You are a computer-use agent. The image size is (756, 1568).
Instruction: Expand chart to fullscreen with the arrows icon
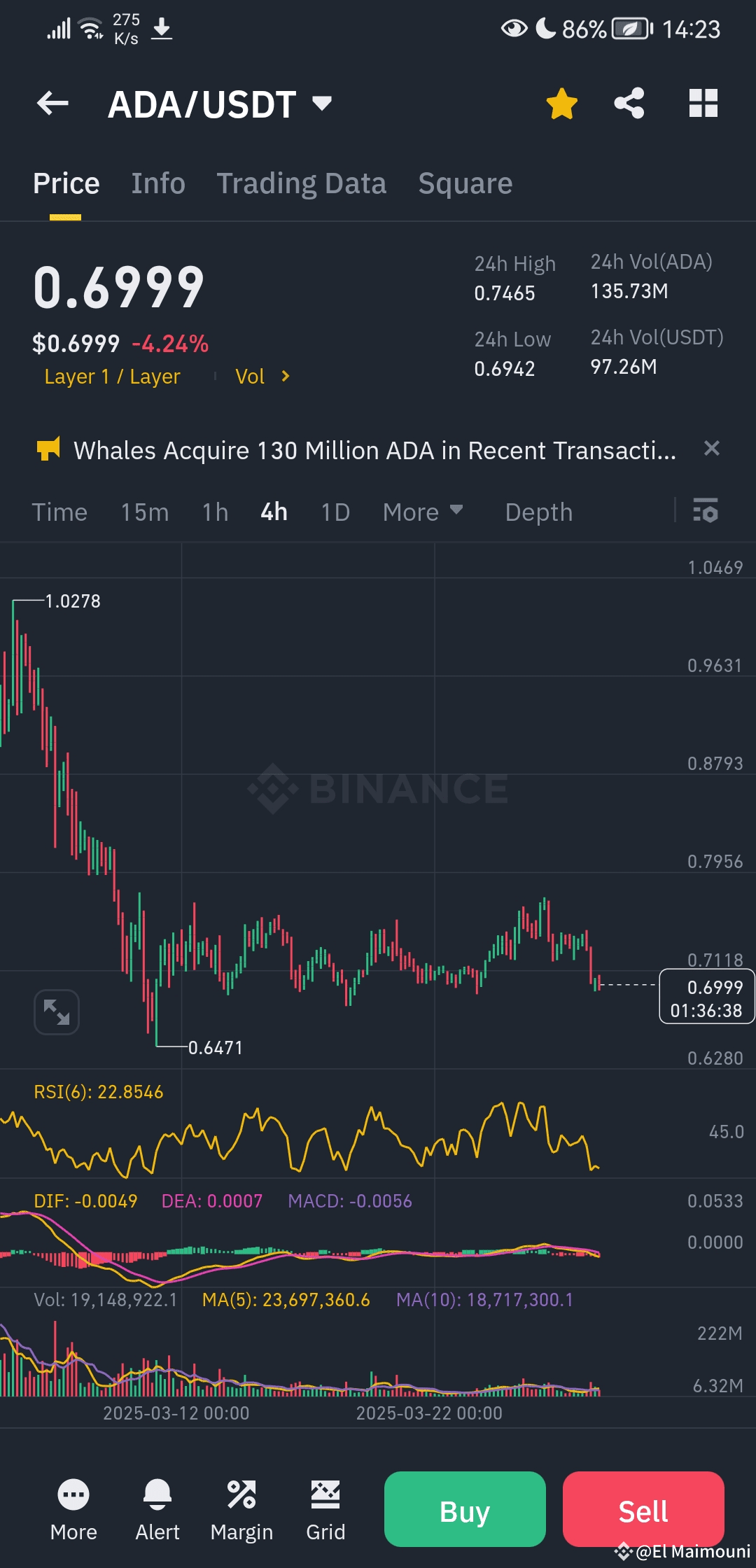coord(57,1013)
